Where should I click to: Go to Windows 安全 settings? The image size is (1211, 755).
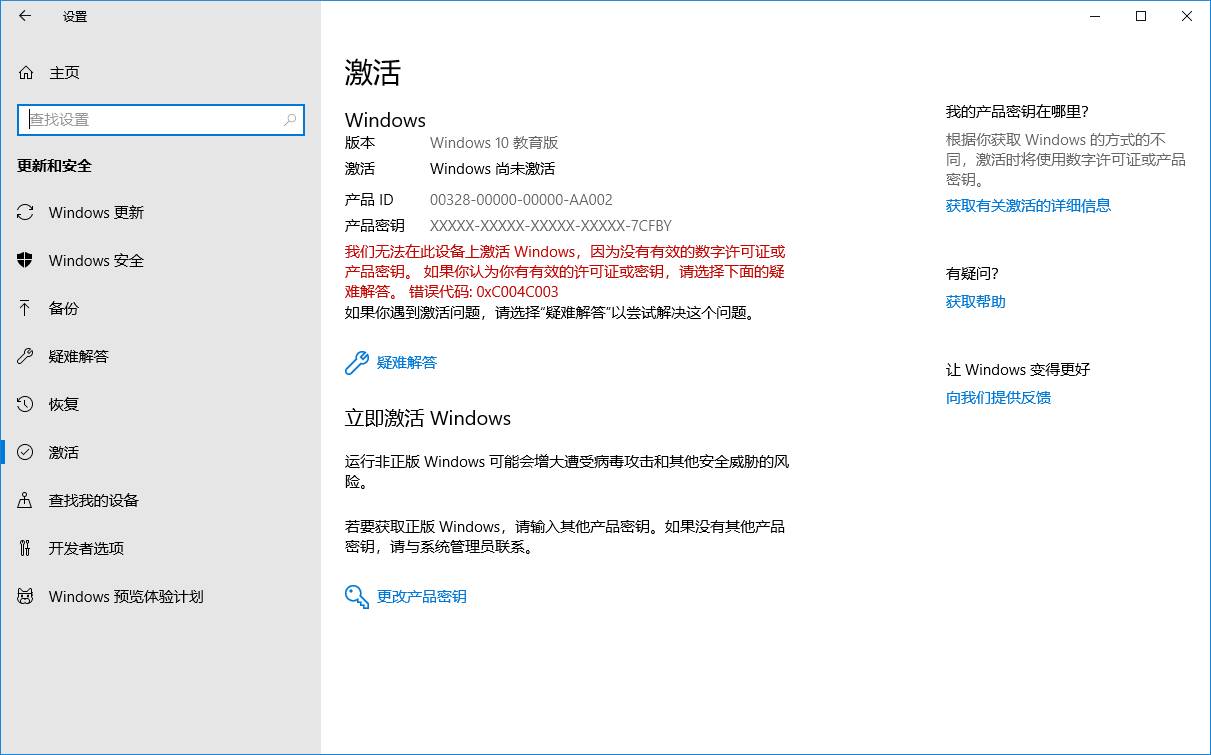[x=160, y=260]
